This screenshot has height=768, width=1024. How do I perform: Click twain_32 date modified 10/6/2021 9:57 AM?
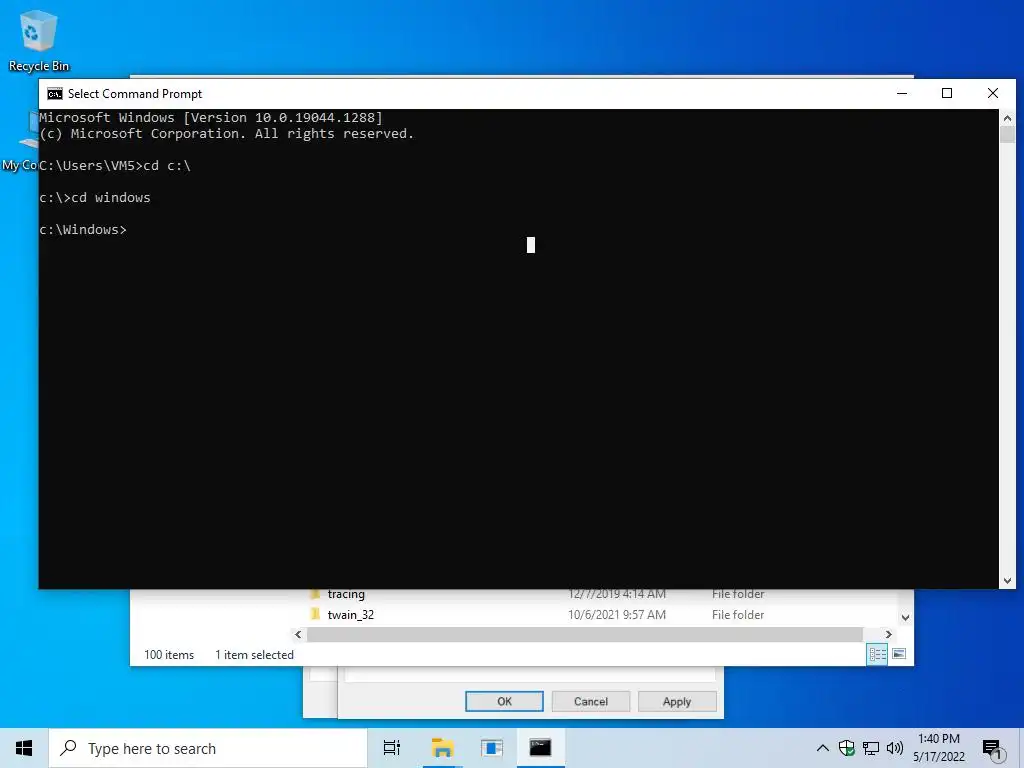pyautogui.click(x=616, y=615)
